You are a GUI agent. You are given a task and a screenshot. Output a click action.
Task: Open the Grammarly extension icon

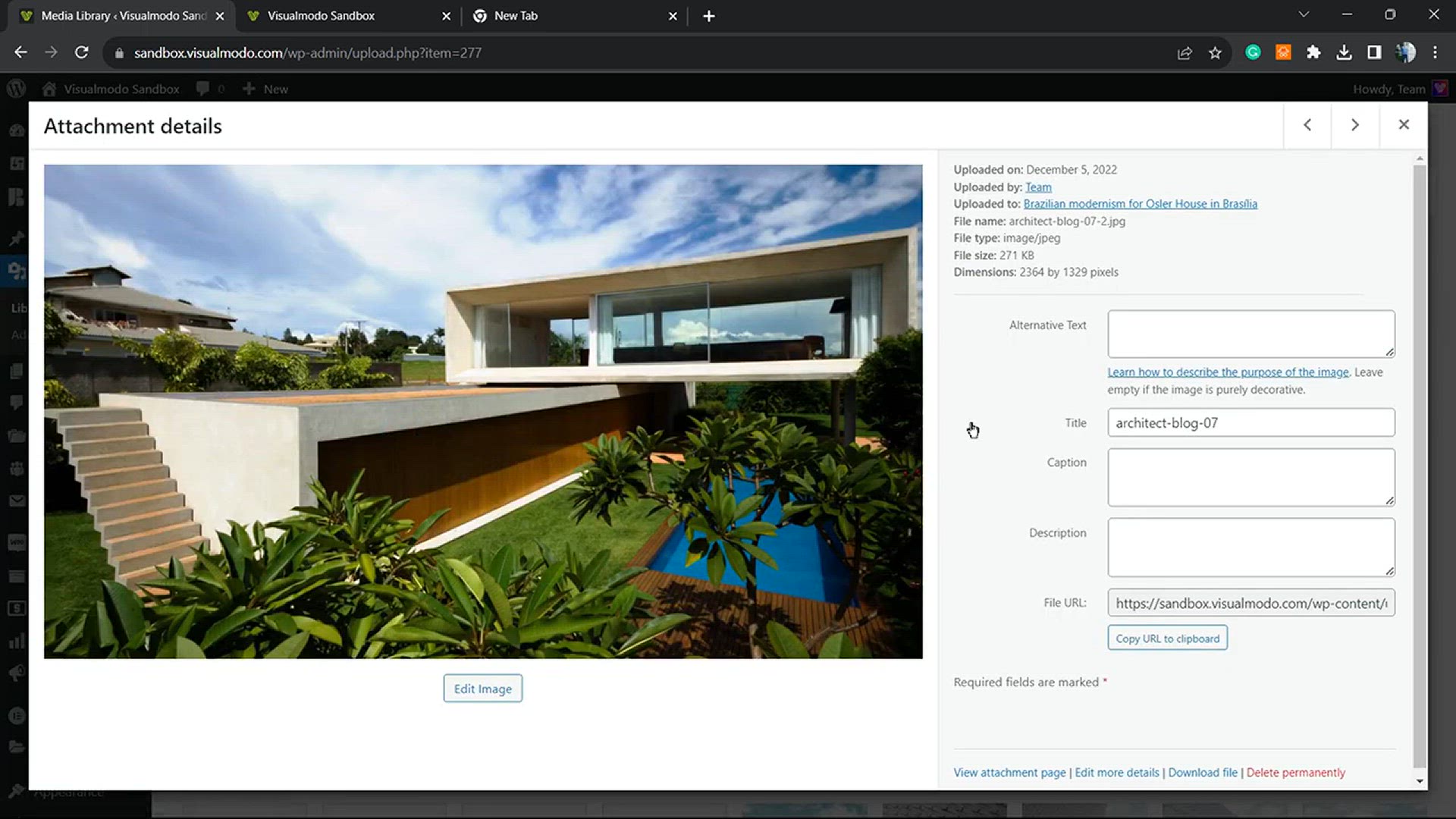tap(1253, 52)
